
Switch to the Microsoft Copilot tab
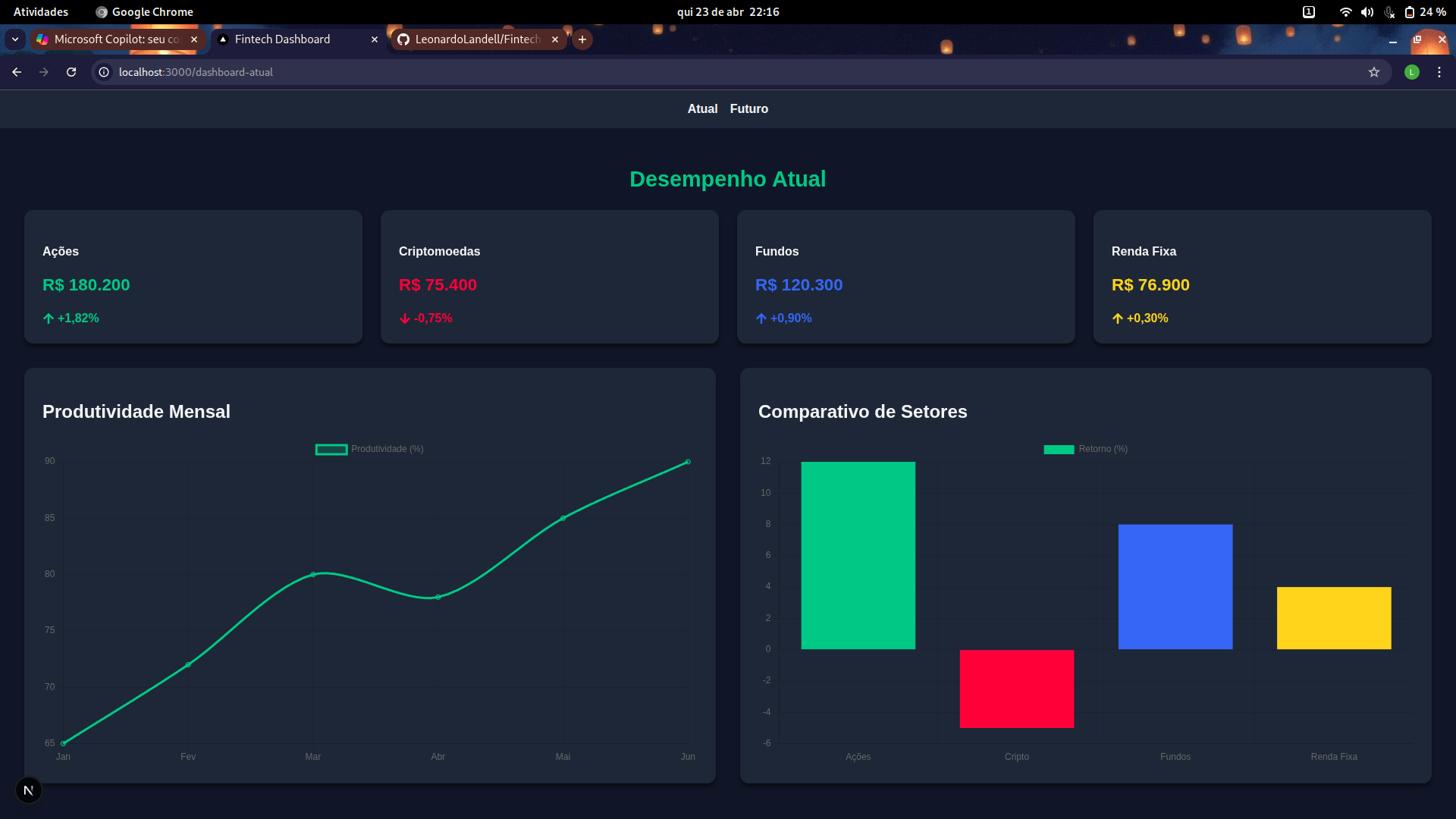click(115, 39)
